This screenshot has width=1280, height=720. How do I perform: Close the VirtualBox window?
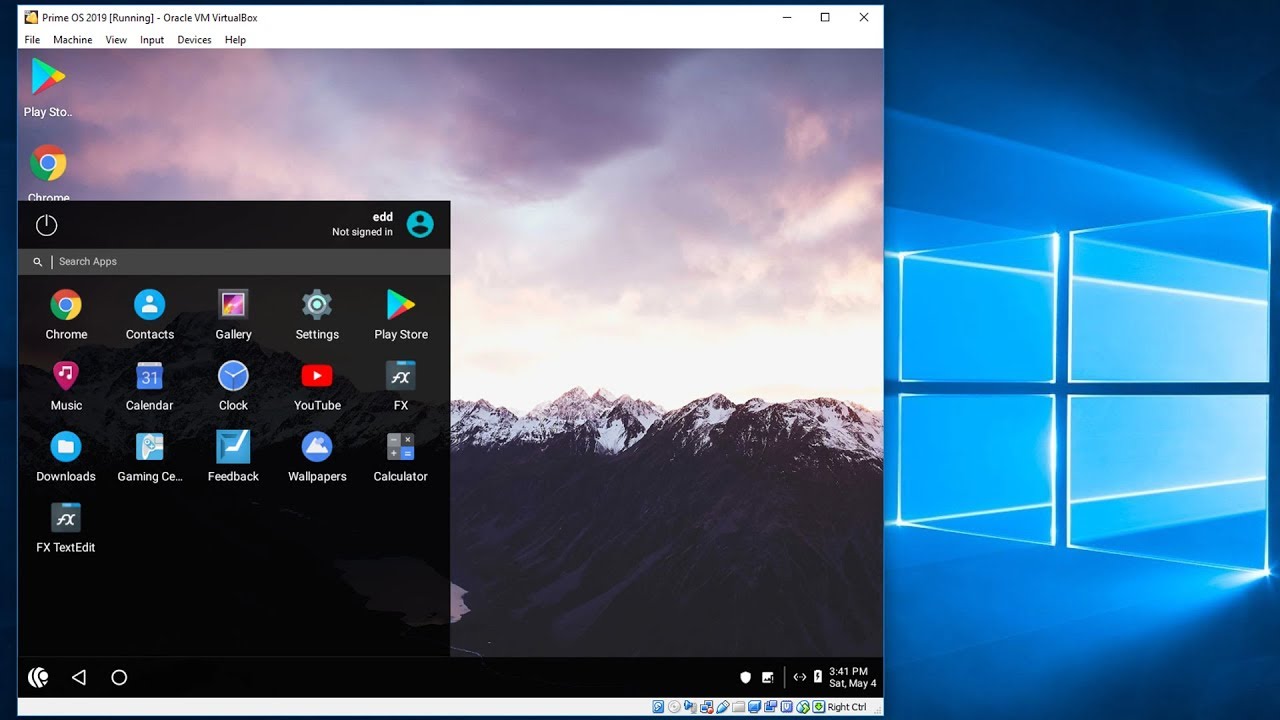point(864,17)
